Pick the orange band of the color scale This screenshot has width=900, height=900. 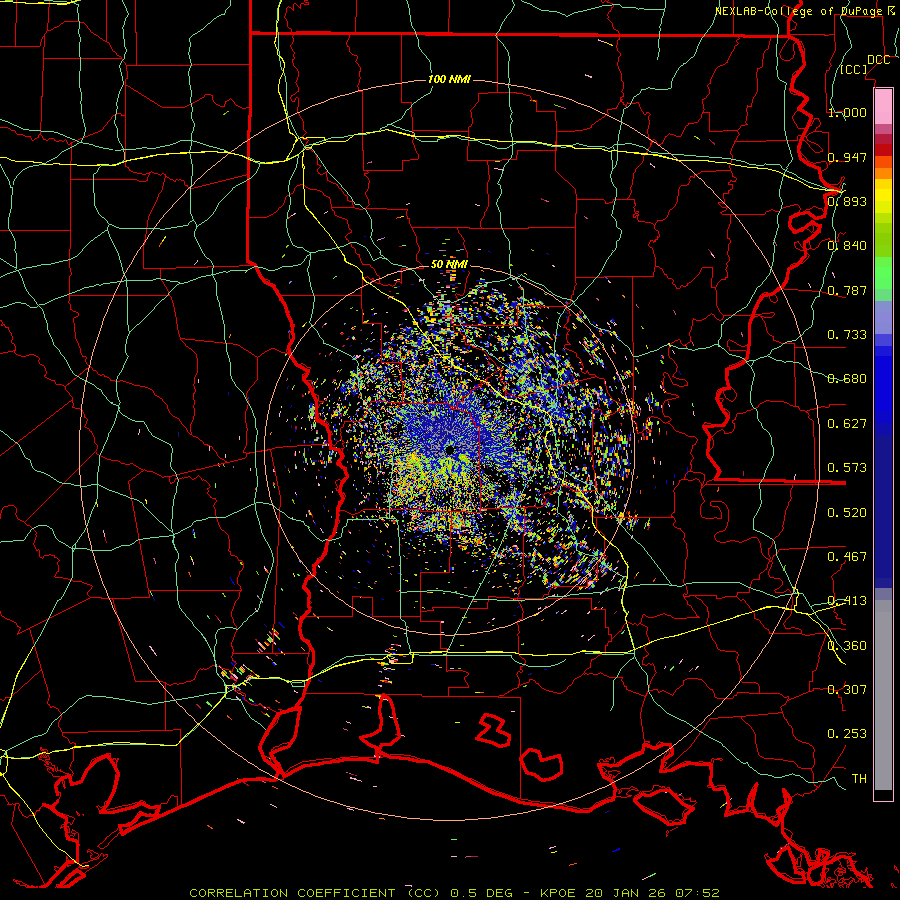point(883,168)
